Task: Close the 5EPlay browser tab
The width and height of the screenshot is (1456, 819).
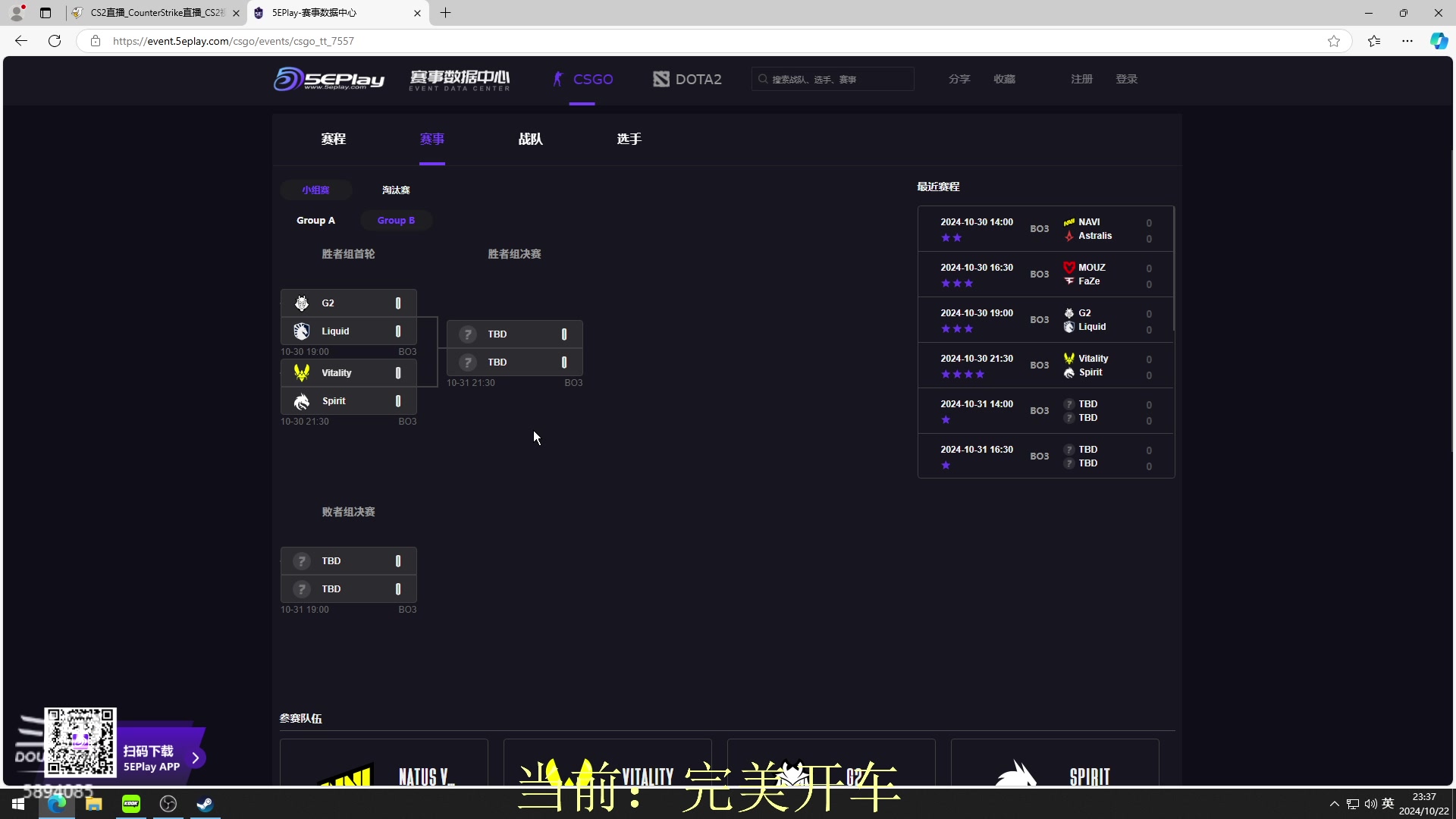Action: click(417, 13)
